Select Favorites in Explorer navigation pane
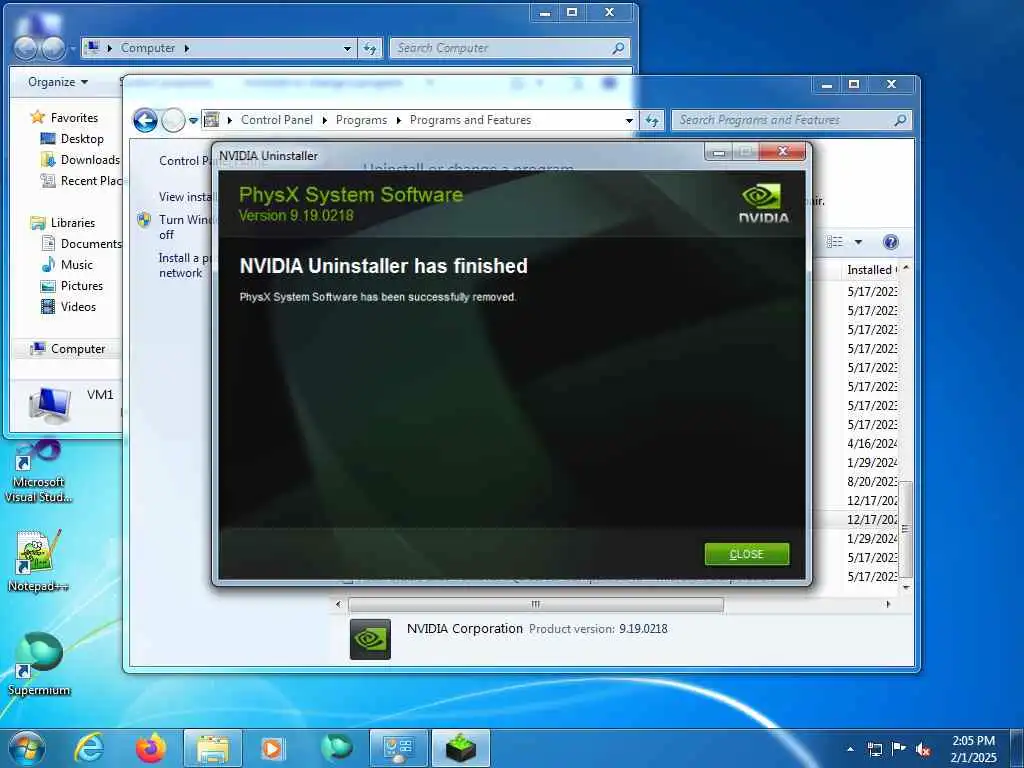 click(x=74, y=118)
